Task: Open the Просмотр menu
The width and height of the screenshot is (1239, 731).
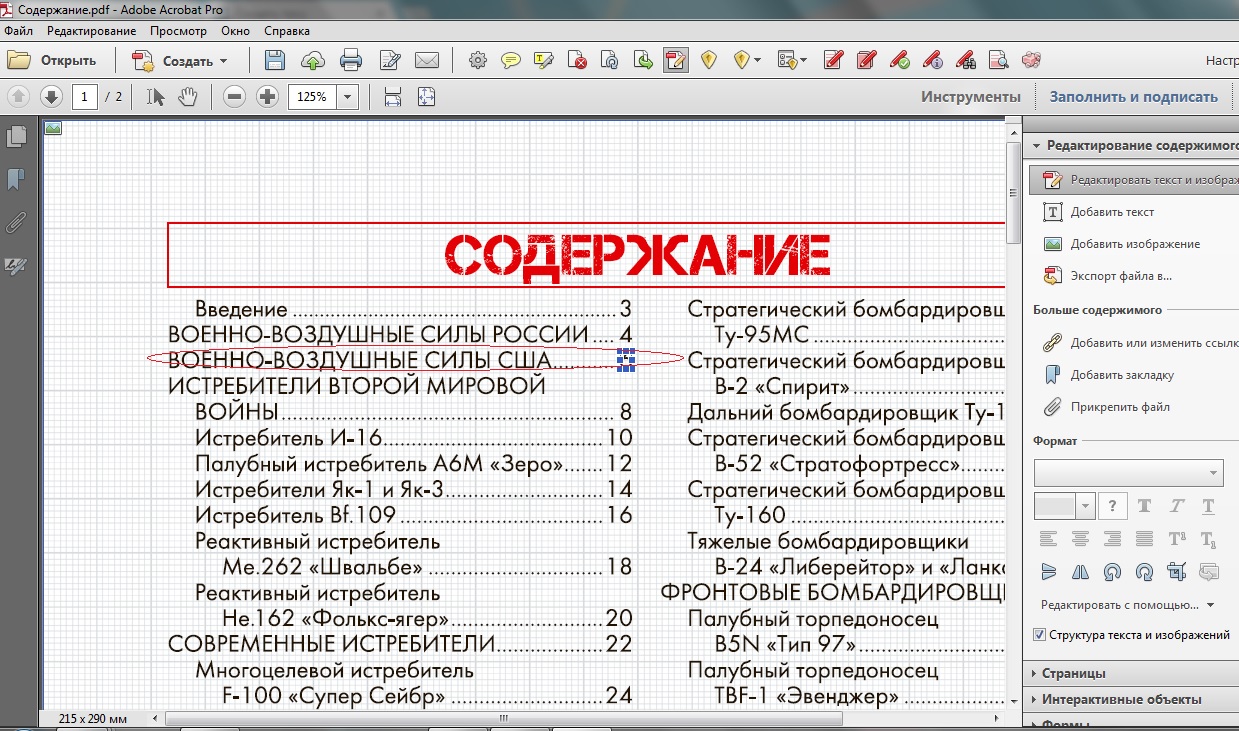Action: pos(178,31)
